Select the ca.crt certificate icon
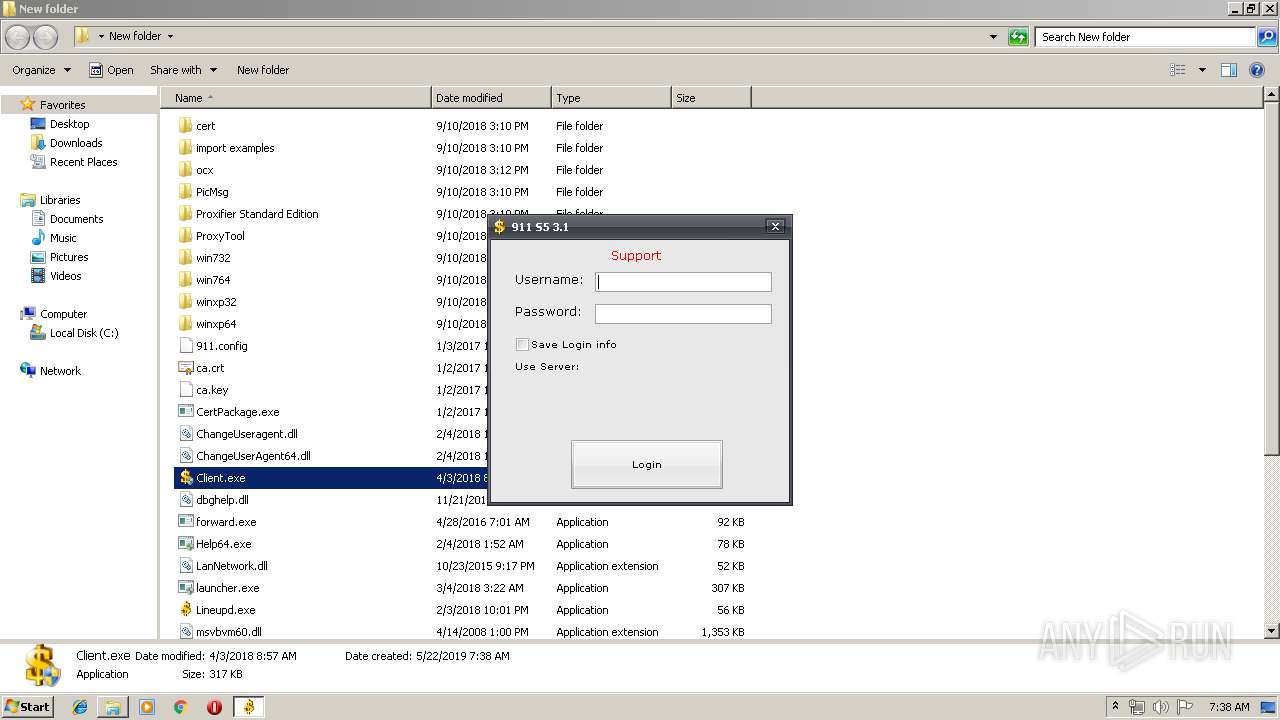Viewport: 1280px width, 720px height. (x=185, y=368)
